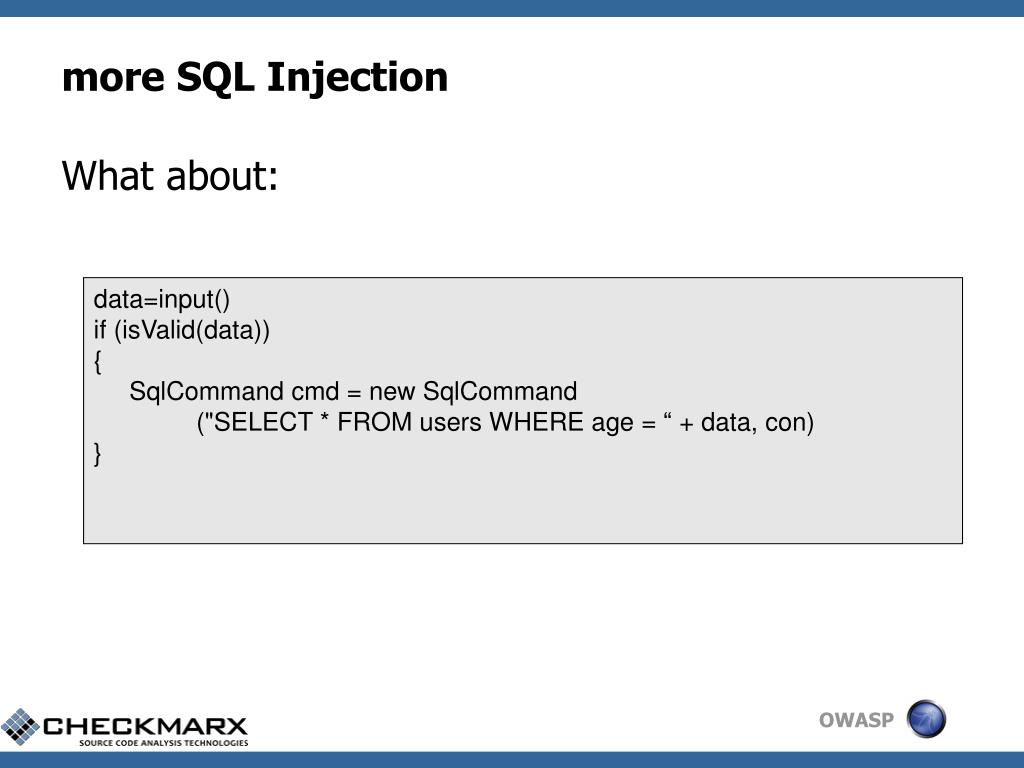Click '+ data, con)' at query end
Screen dimensions: 1024x768
coord(746,422)
